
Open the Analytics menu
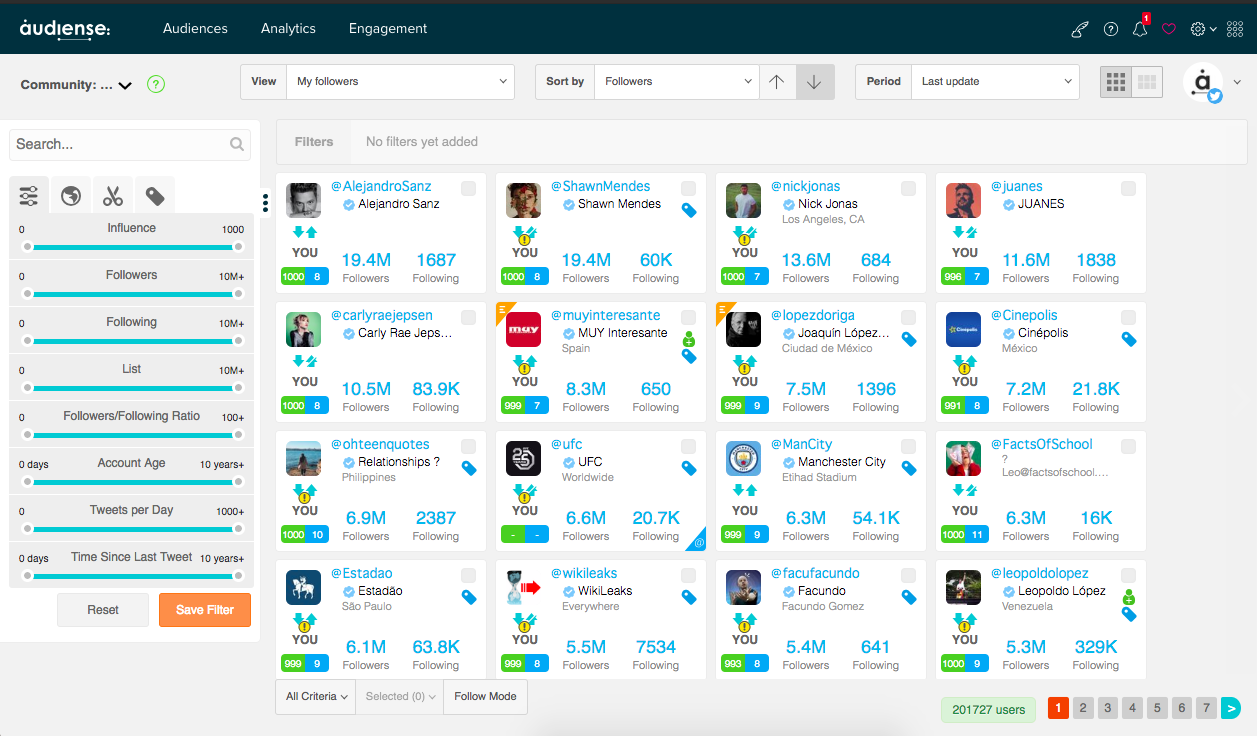[288, 29]
